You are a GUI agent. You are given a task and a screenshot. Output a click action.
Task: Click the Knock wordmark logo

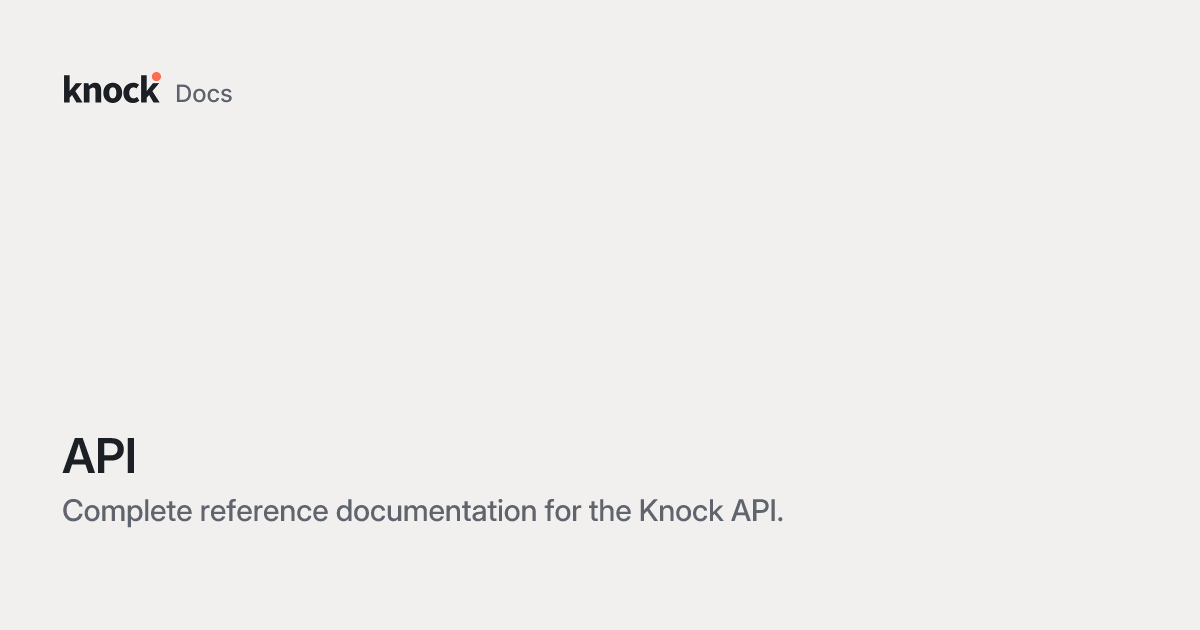coord(112,88)
